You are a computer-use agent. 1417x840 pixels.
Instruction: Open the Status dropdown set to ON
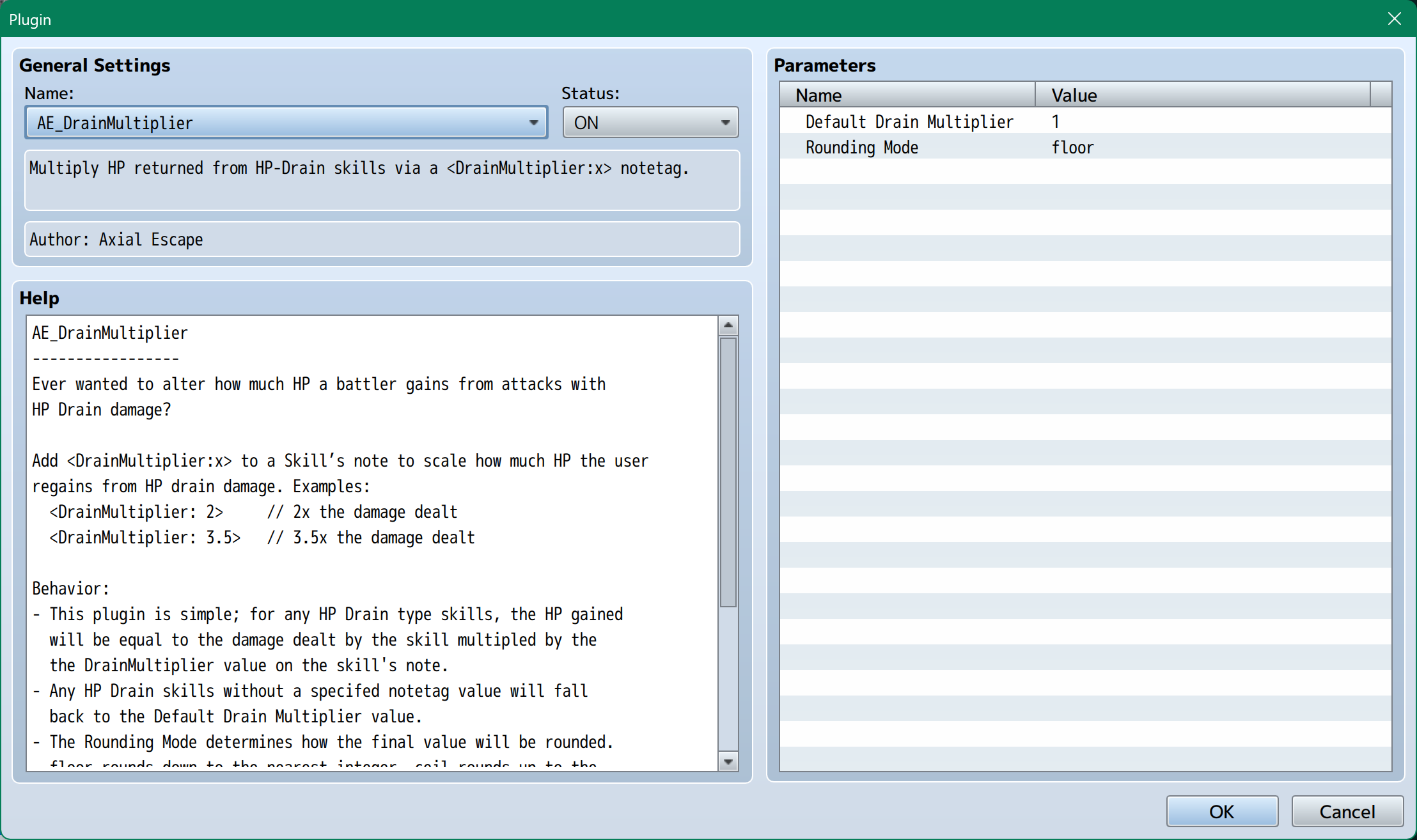click(650, 123)
